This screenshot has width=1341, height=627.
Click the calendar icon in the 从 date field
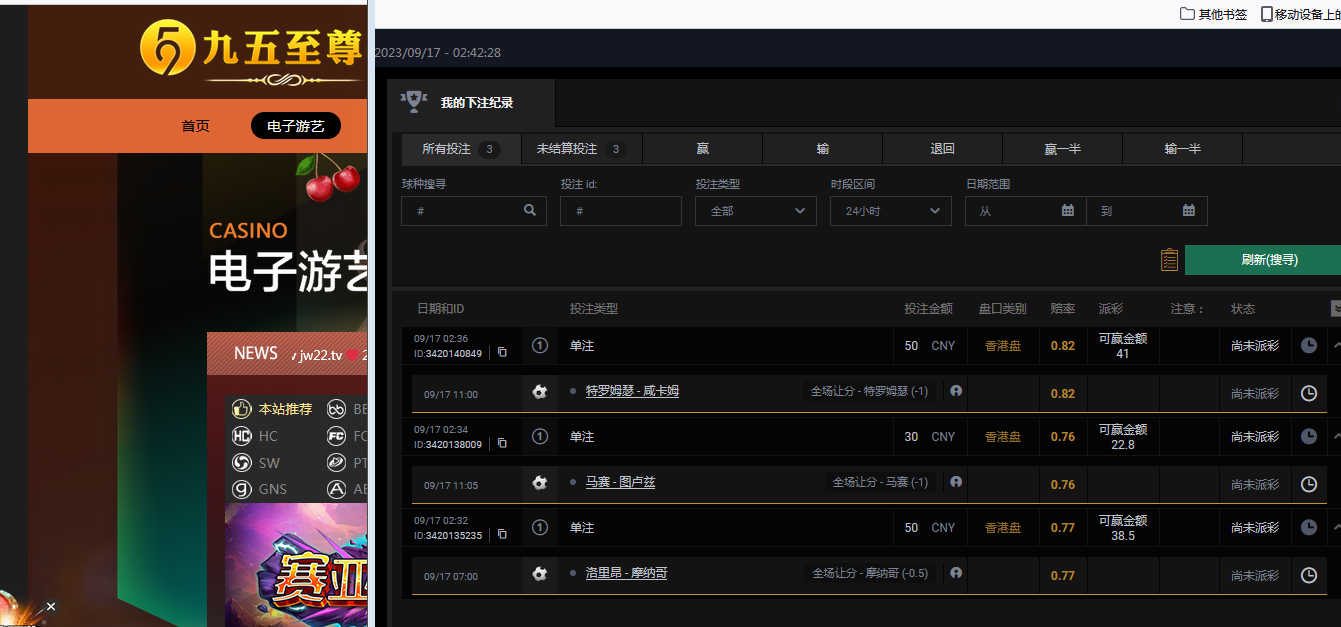pos(1067,211)
